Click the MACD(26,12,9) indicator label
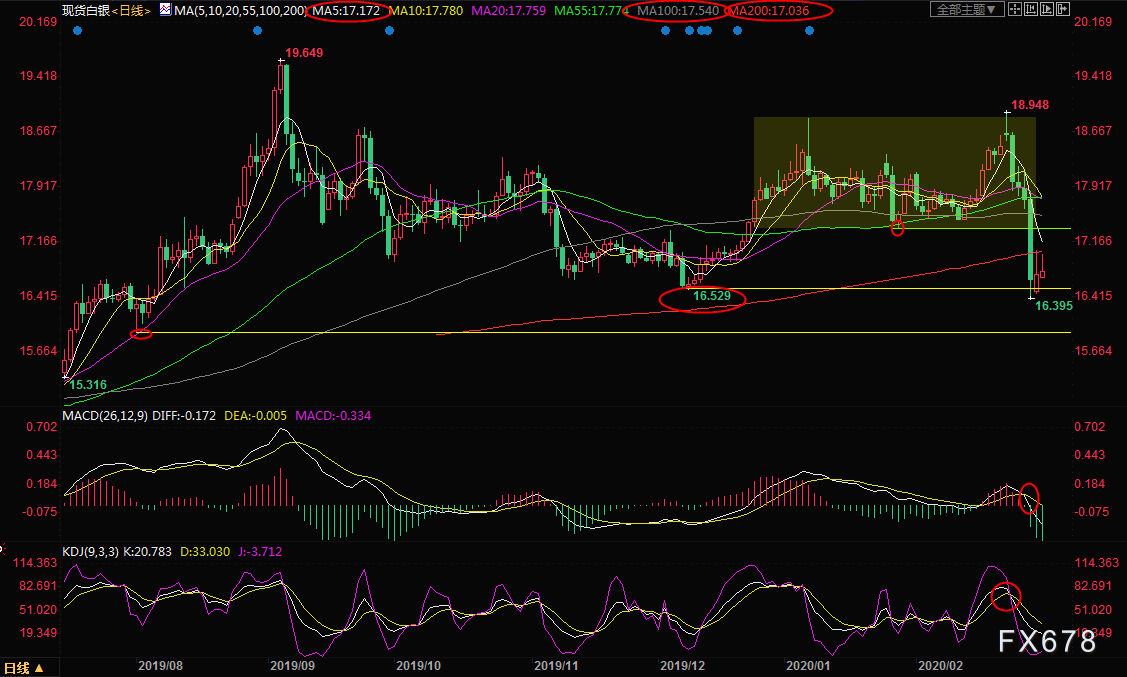Image resolution: width=1127 pixels, height=677 pixels. (106, 415)
